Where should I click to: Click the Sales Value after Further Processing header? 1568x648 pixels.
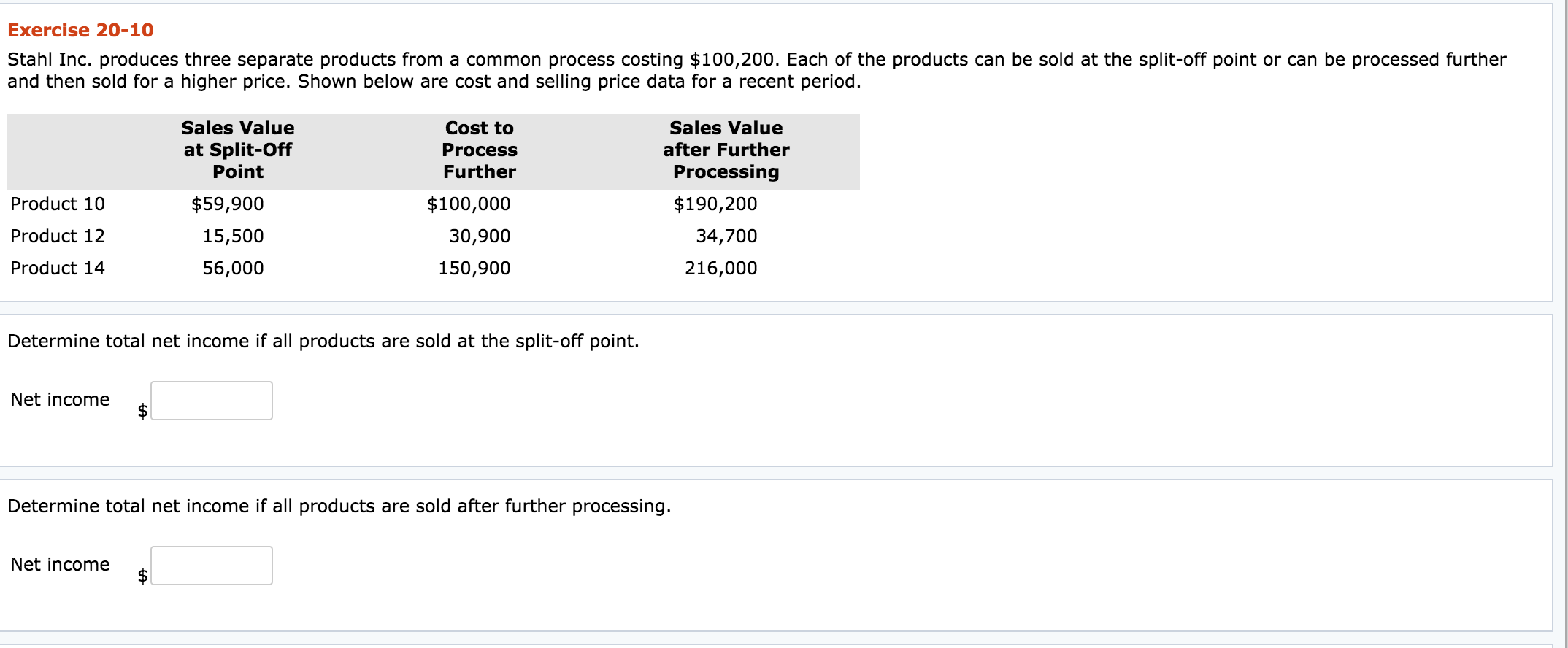[726, 150]
